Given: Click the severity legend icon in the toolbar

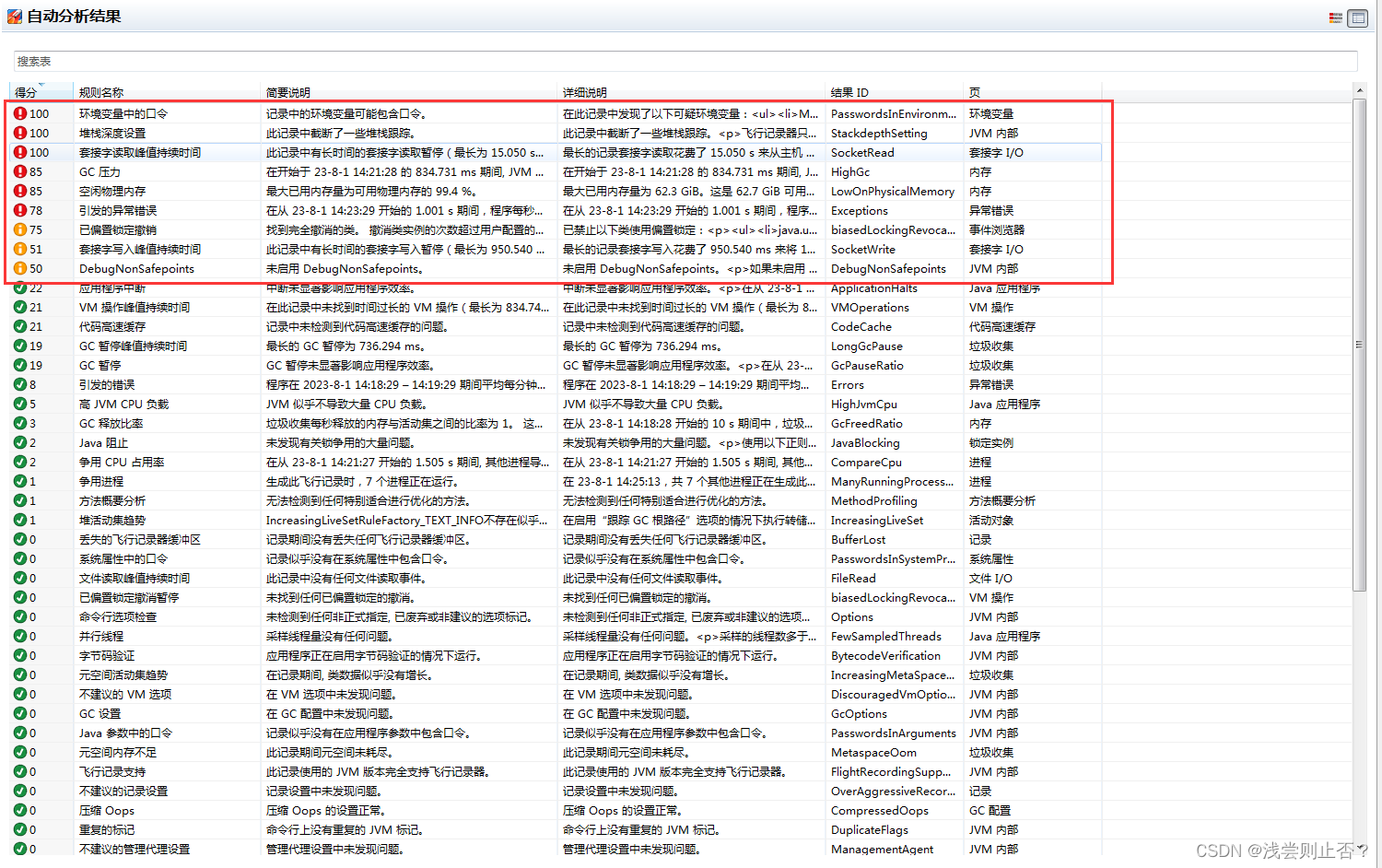Looking at the screenshot, I should 1336,18.
